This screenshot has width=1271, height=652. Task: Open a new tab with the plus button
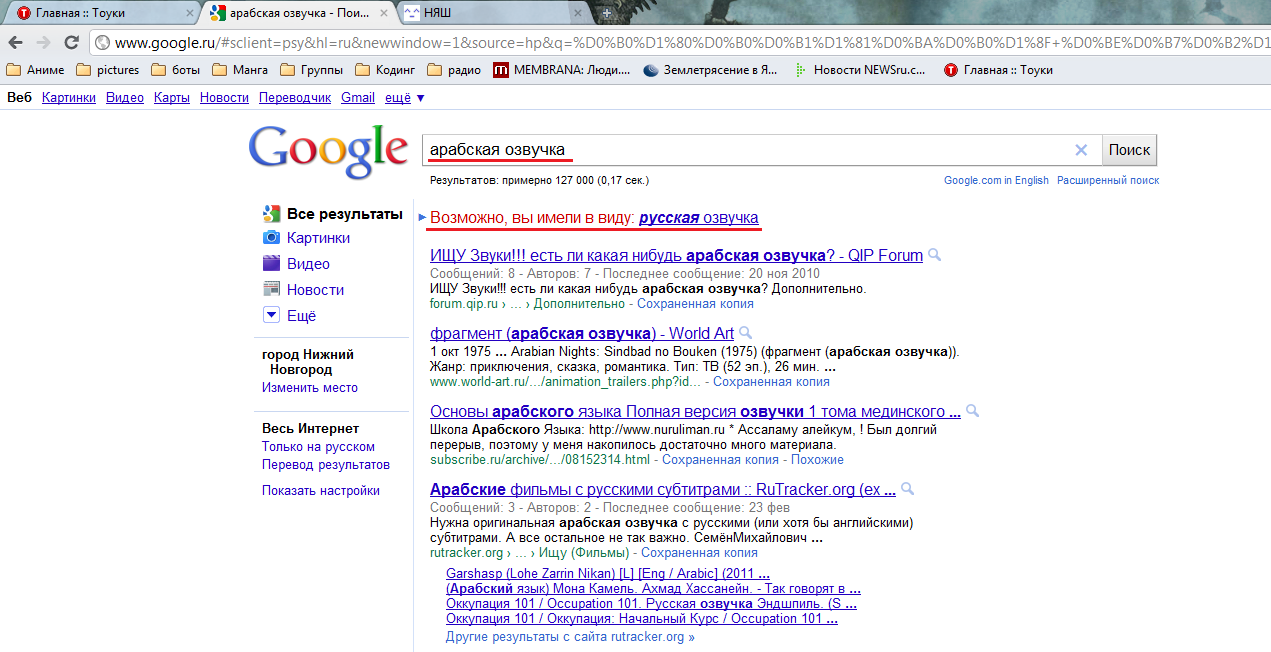(605, 13)
